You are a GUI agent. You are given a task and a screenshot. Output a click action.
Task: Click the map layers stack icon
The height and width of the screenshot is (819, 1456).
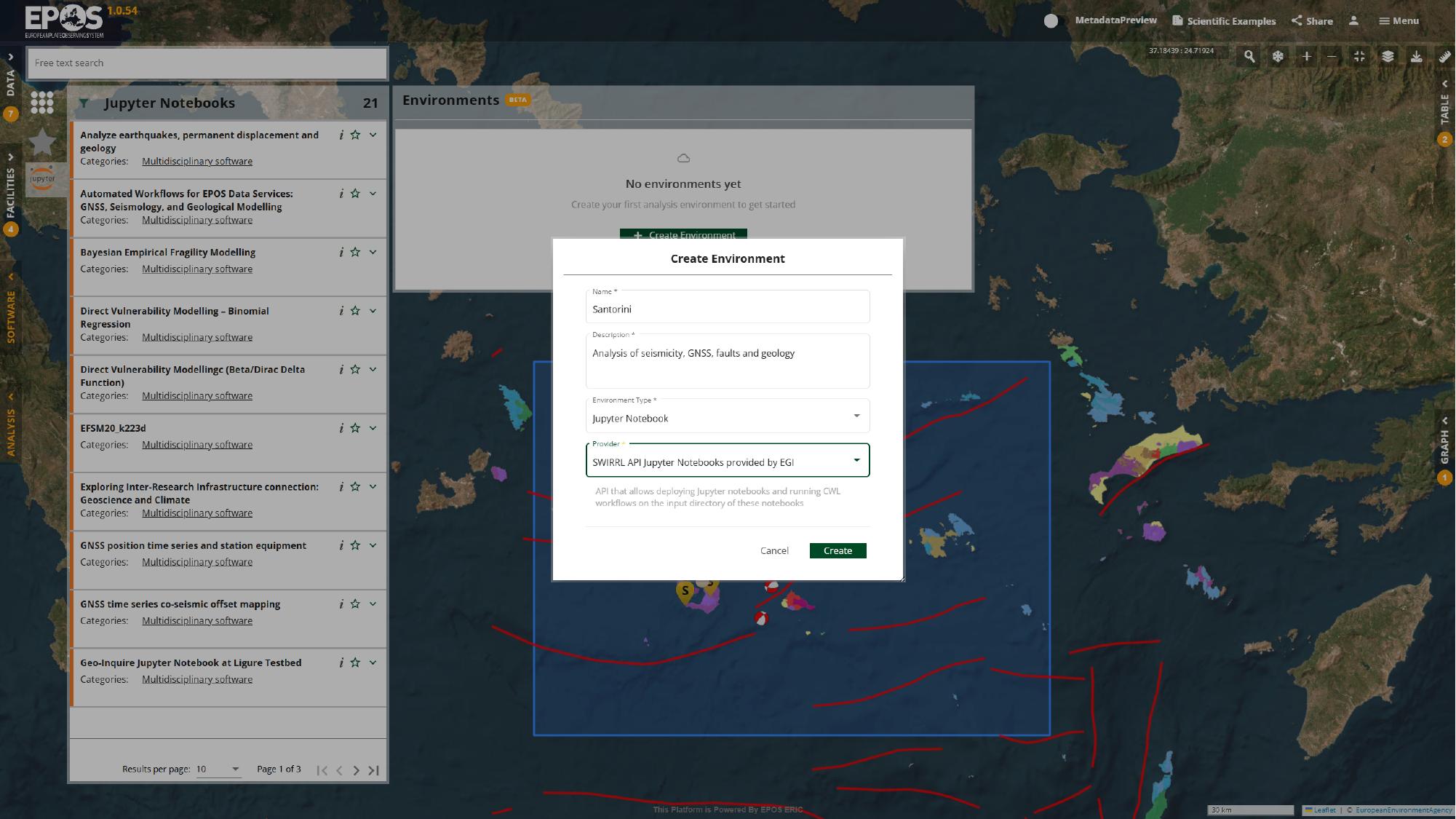[1388, 56]
